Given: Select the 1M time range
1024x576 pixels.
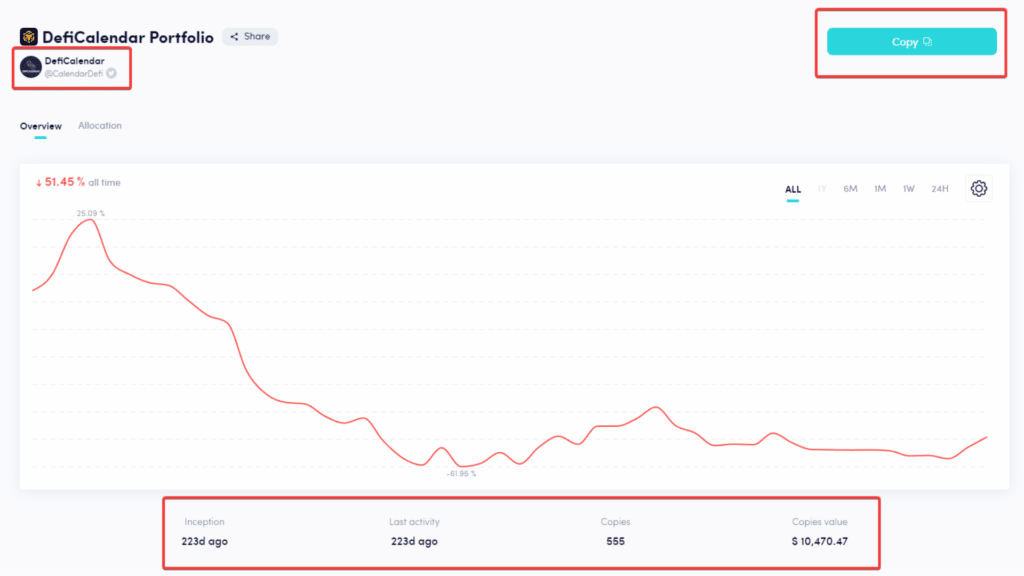Looking at the screenshot, I should click(x=880, y=189).
